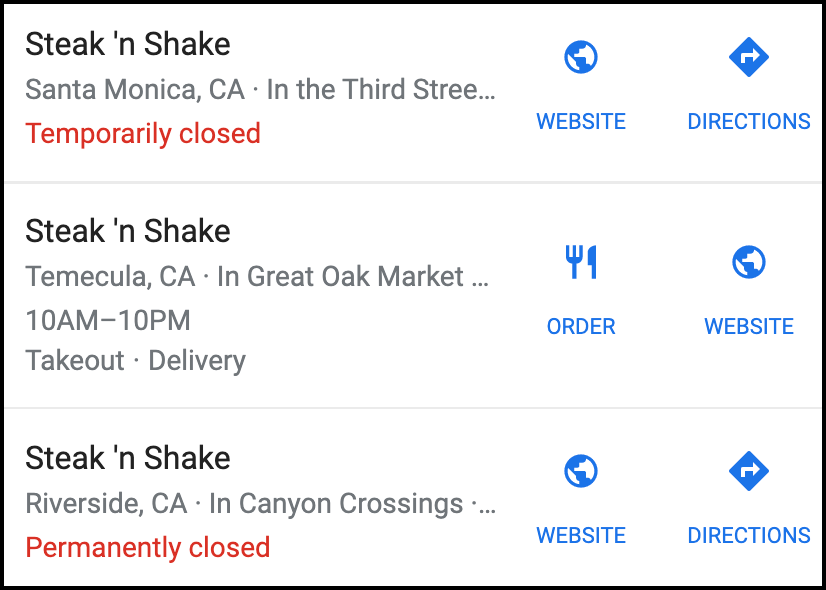Click the website globe icon for Santa Monica location
The width and height of the screenshot is (826, 590).
pos(581,57)
